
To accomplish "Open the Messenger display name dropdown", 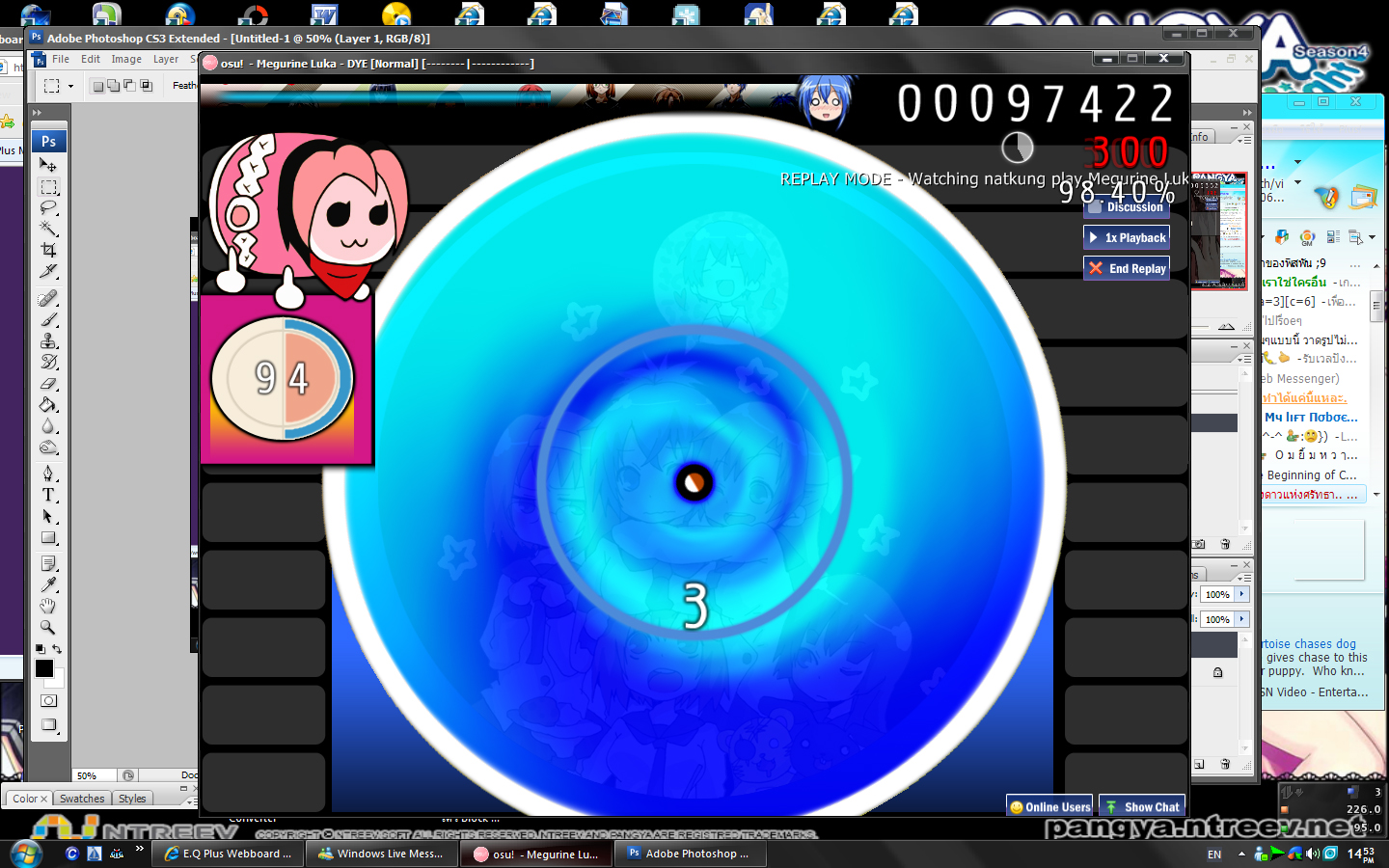I will (x=1297, y=161).
